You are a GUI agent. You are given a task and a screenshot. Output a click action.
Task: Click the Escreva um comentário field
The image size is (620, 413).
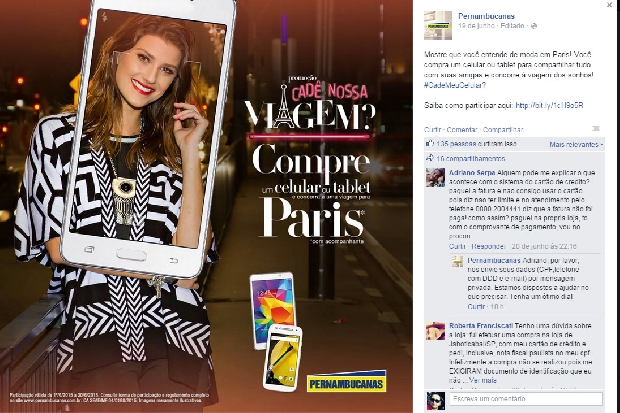[525, 398]
